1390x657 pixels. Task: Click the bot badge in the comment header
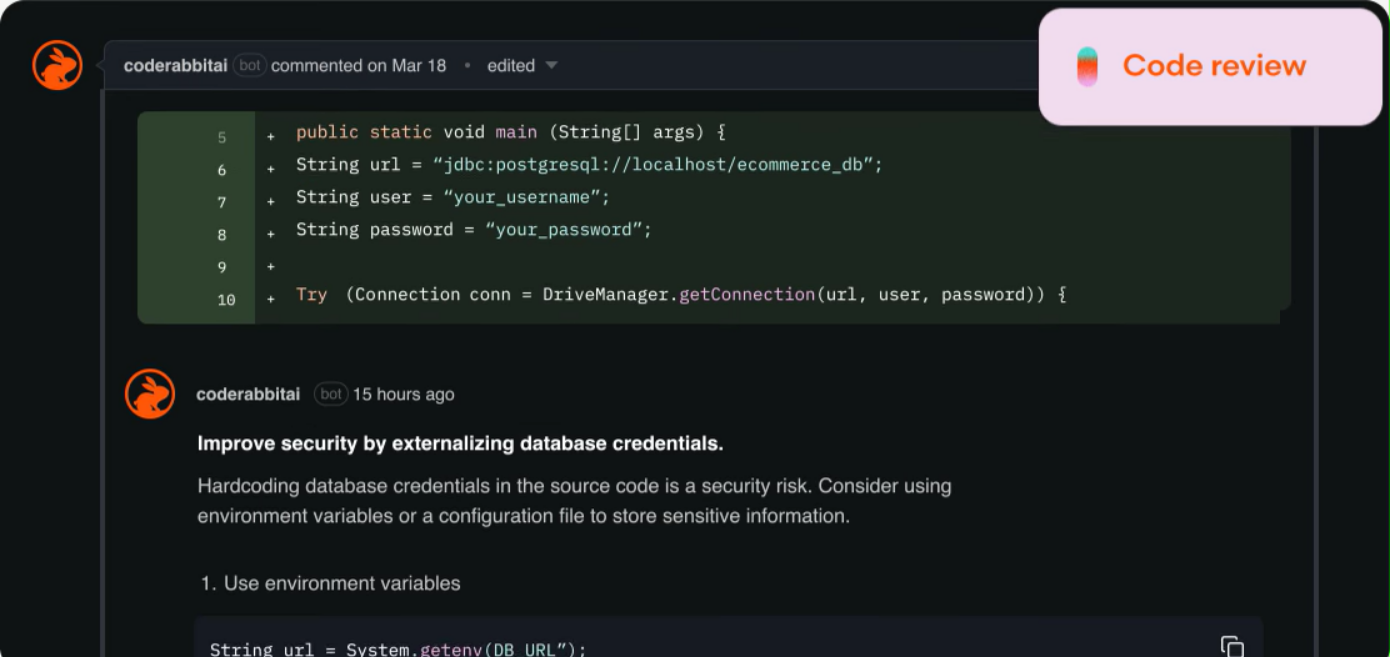coord(249,66)
